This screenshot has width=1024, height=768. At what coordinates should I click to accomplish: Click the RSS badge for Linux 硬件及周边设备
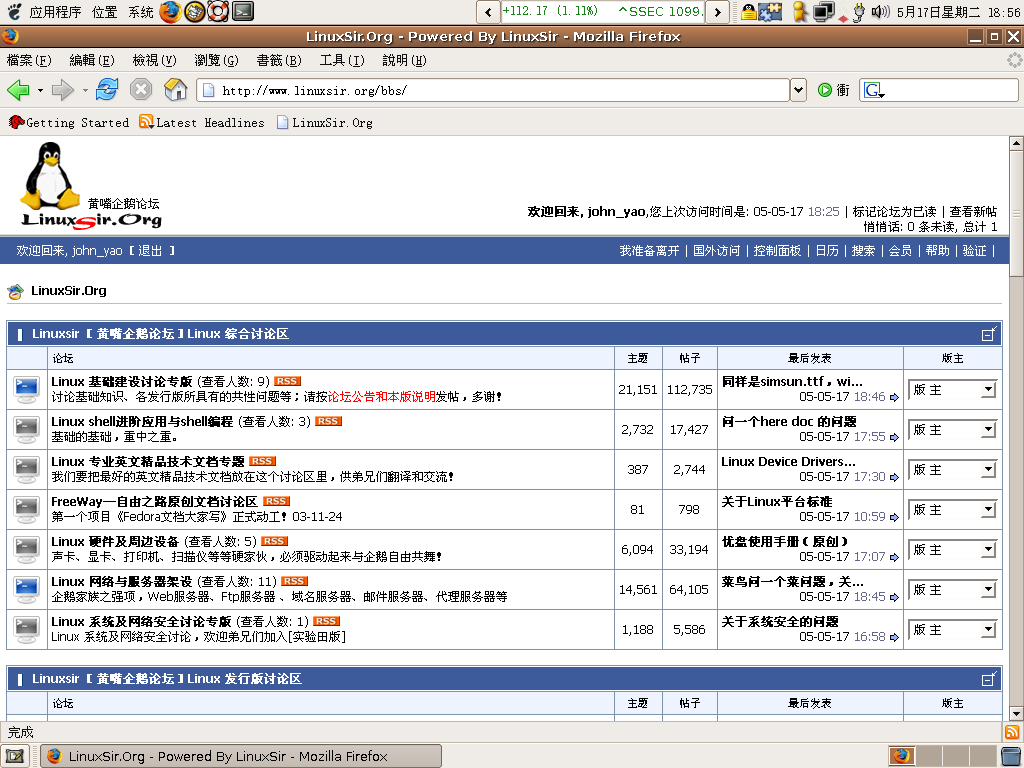click(274, 541)
